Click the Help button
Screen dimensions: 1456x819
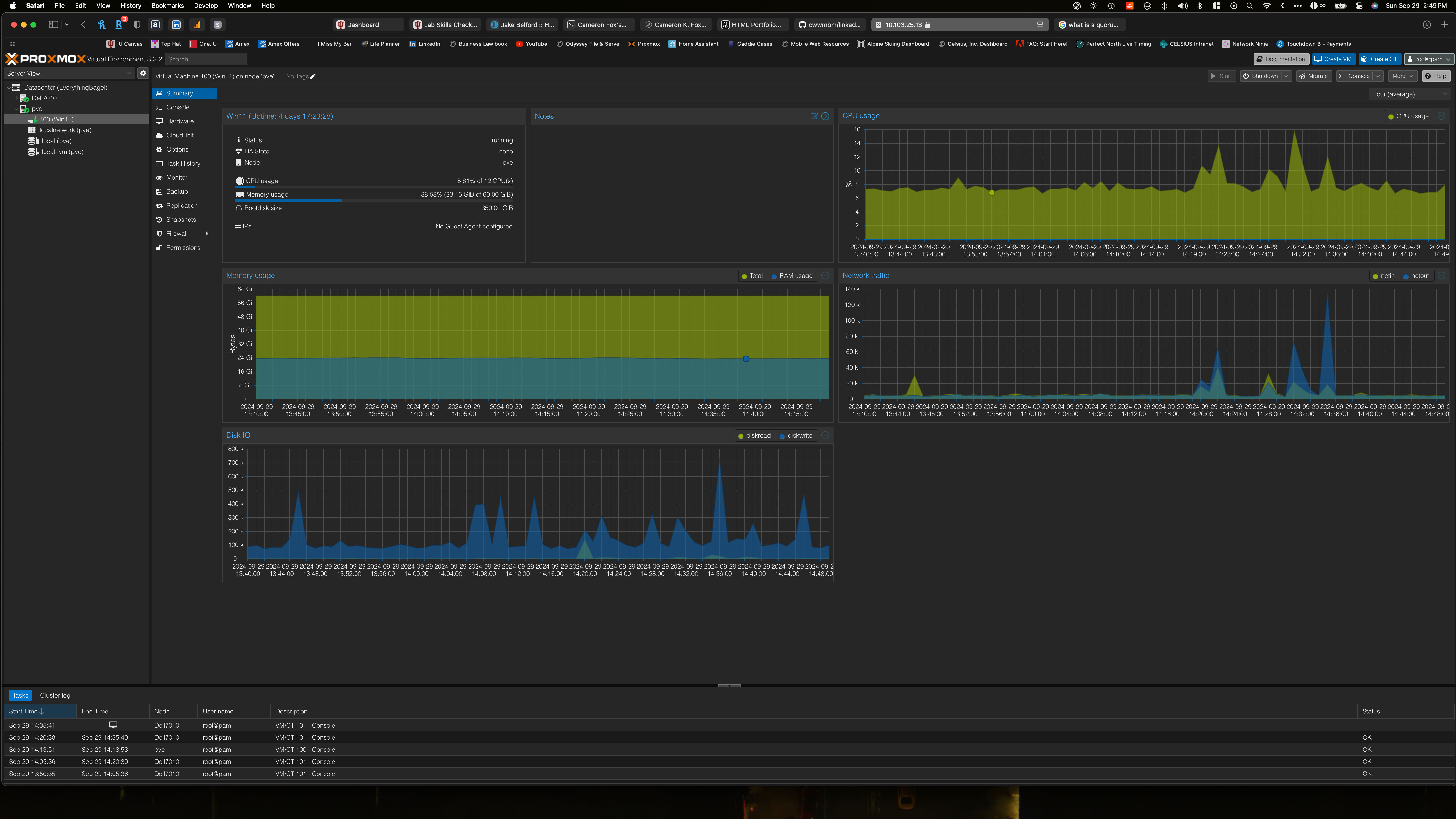pyautogui.click(x=1436, y=76)
